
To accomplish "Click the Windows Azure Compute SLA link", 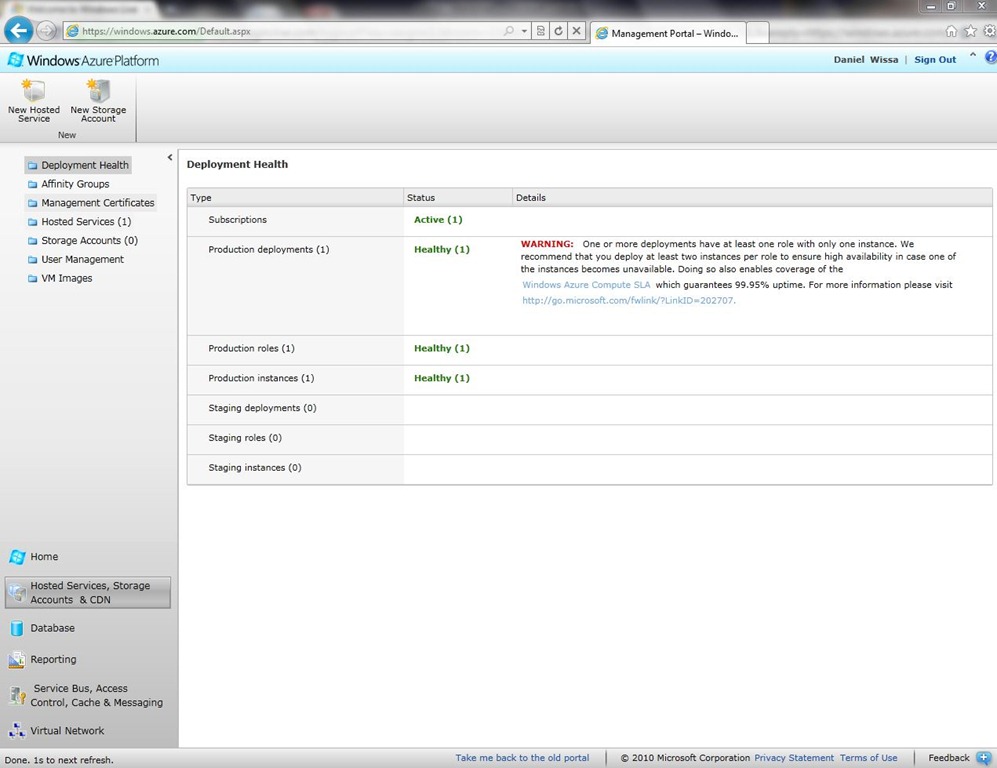I will (x=586, y=285).
